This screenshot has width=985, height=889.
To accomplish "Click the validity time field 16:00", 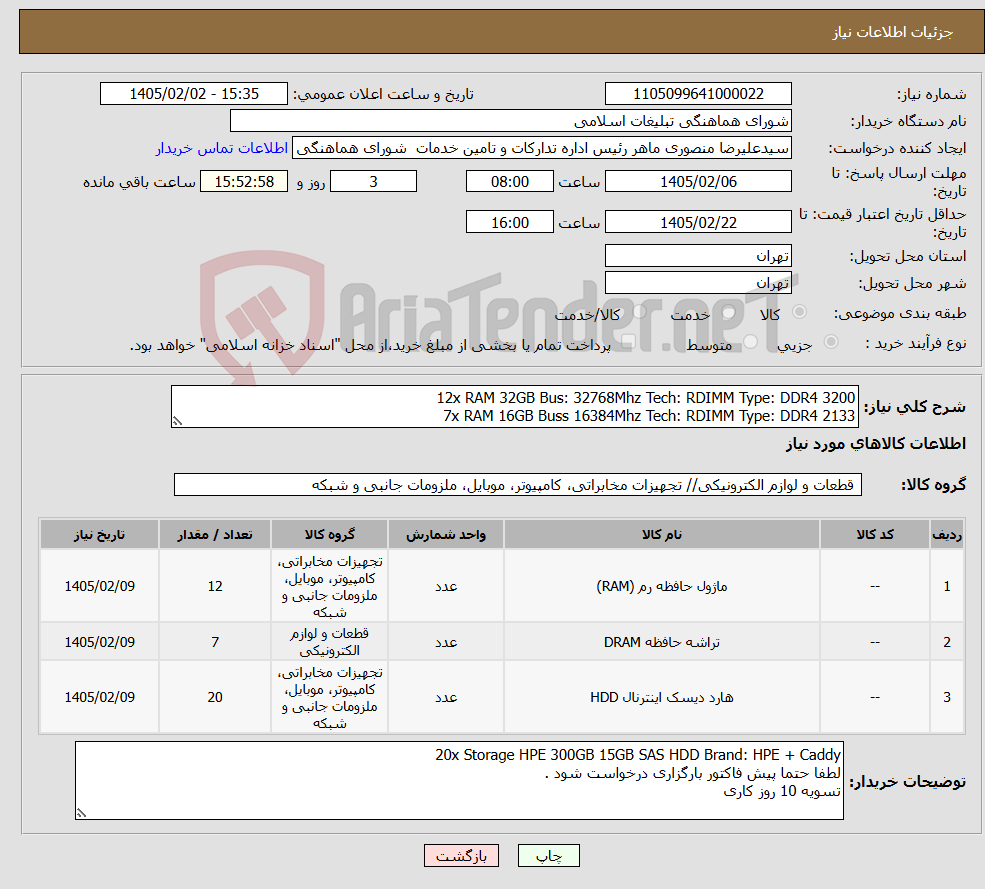I will point(509,222).
